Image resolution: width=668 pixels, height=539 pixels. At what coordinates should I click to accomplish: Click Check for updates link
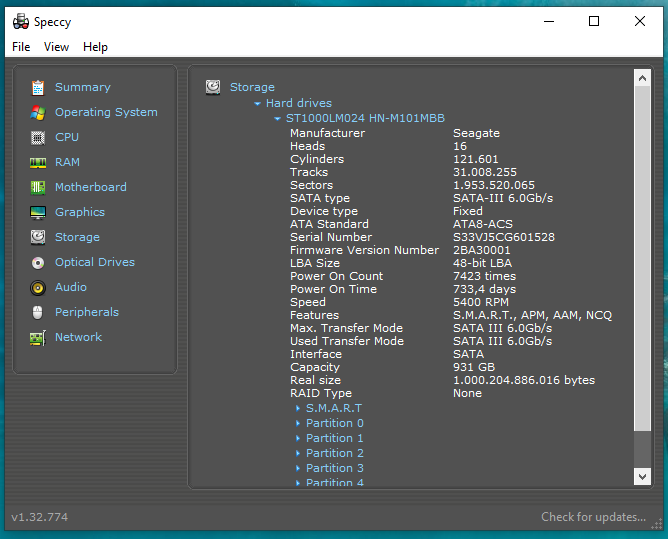click(x=593, y=517)
